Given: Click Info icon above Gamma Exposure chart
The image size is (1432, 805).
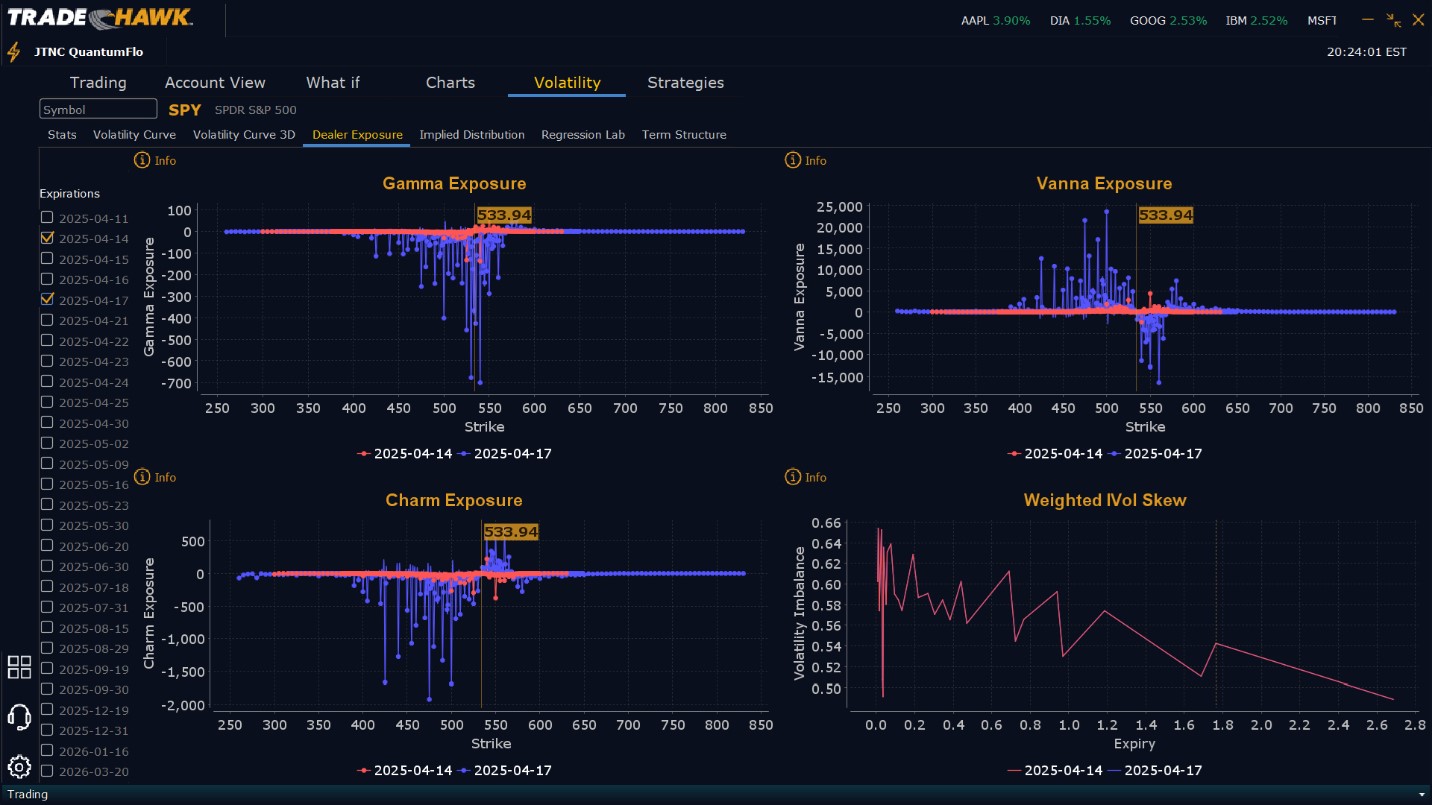Looking at the screenshot, I should tap(142, 160).
